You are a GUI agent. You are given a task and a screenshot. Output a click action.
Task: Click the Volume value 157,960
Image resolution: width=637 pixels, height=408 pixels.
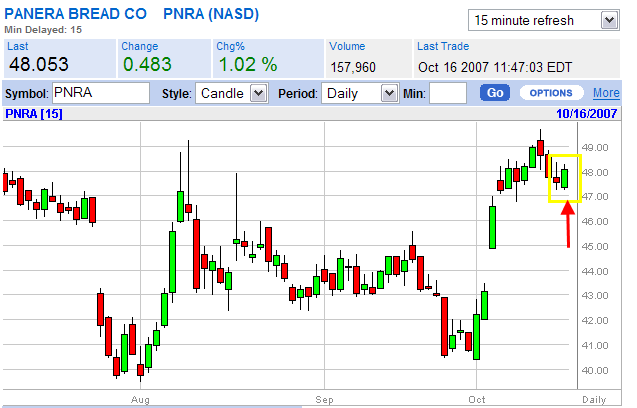pos(353,67)
